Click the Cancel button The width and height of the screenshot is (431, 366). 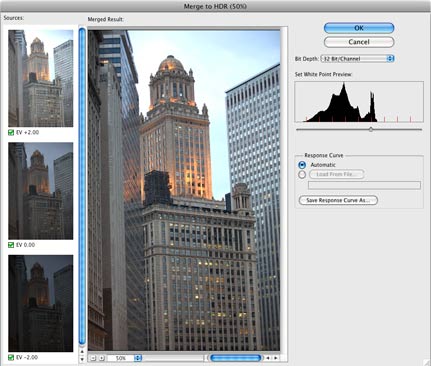(359, 42)
